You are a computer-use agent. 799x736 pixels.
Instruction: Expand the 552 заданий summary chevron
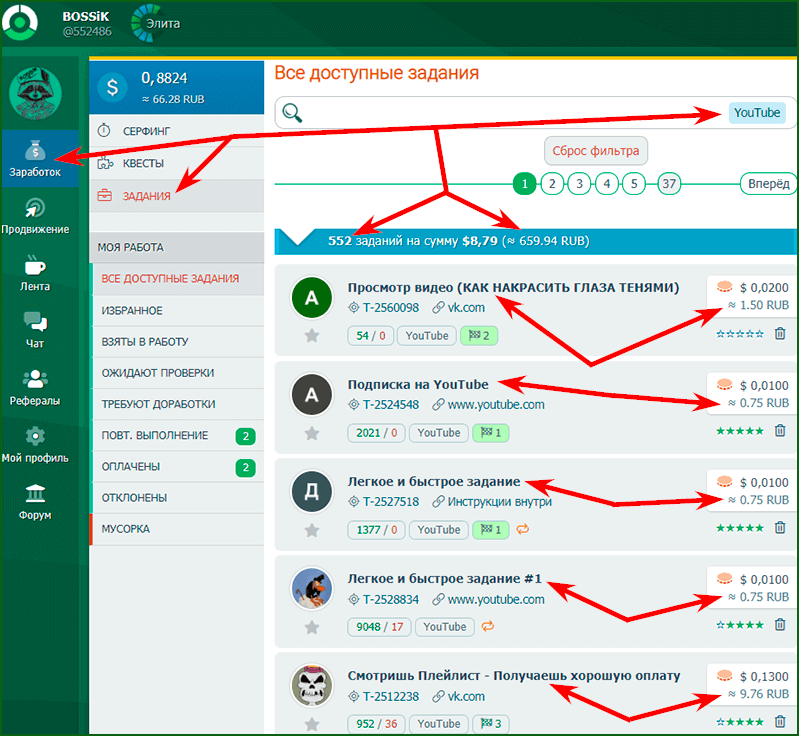[297, 238]
